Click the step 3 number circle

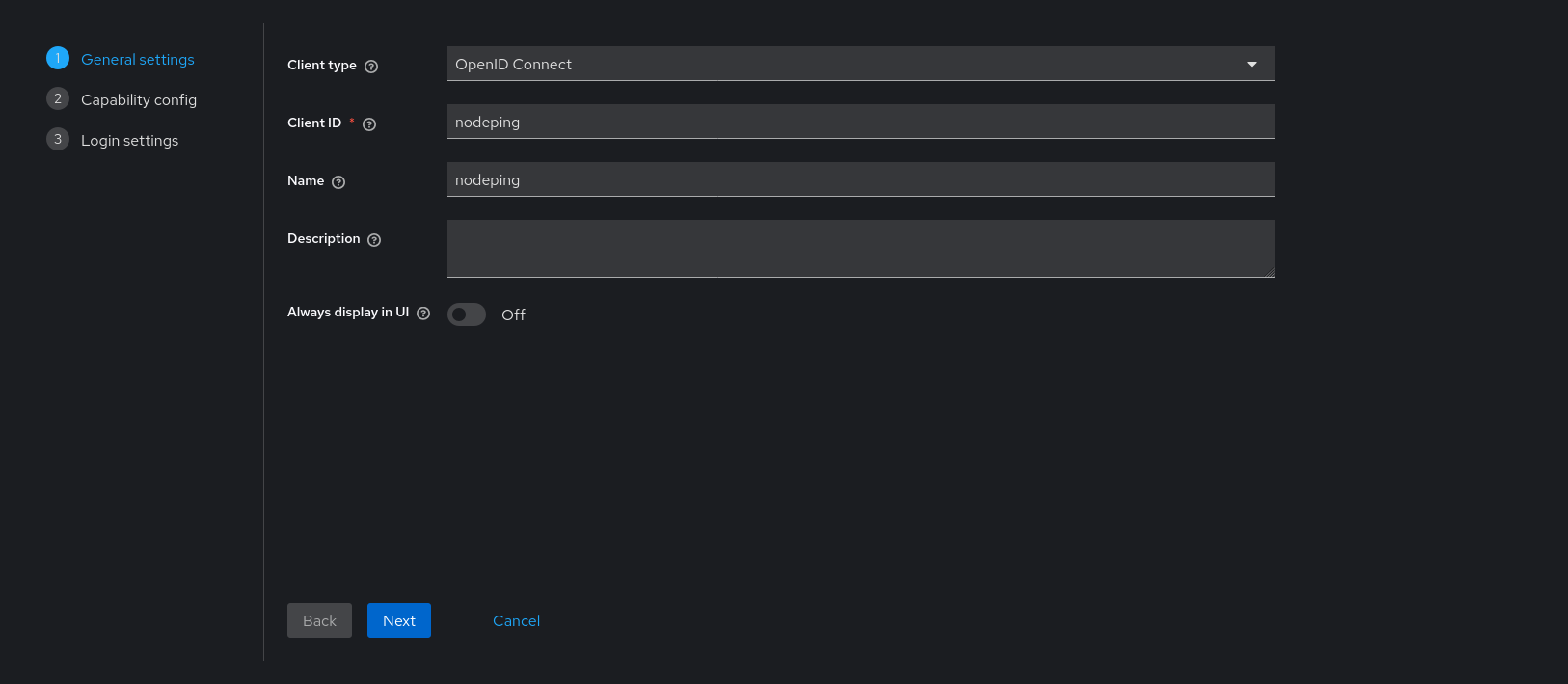58,140
